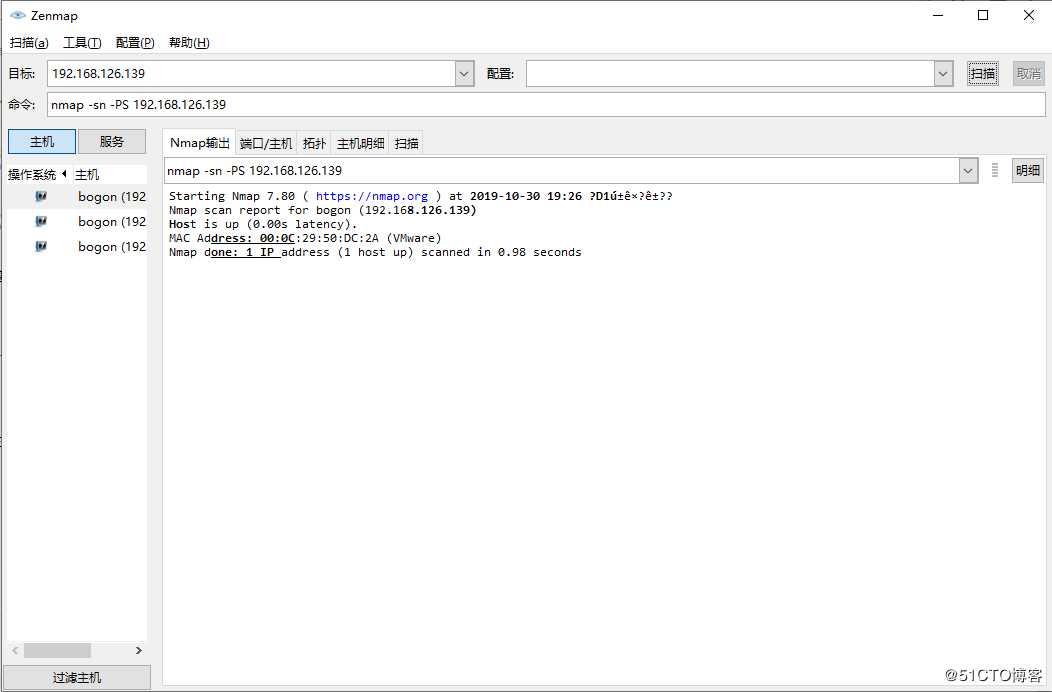The height and width of the screenshot is (692, 1052).
Task: Click the third bogon host OS icon
Action: 41,246
